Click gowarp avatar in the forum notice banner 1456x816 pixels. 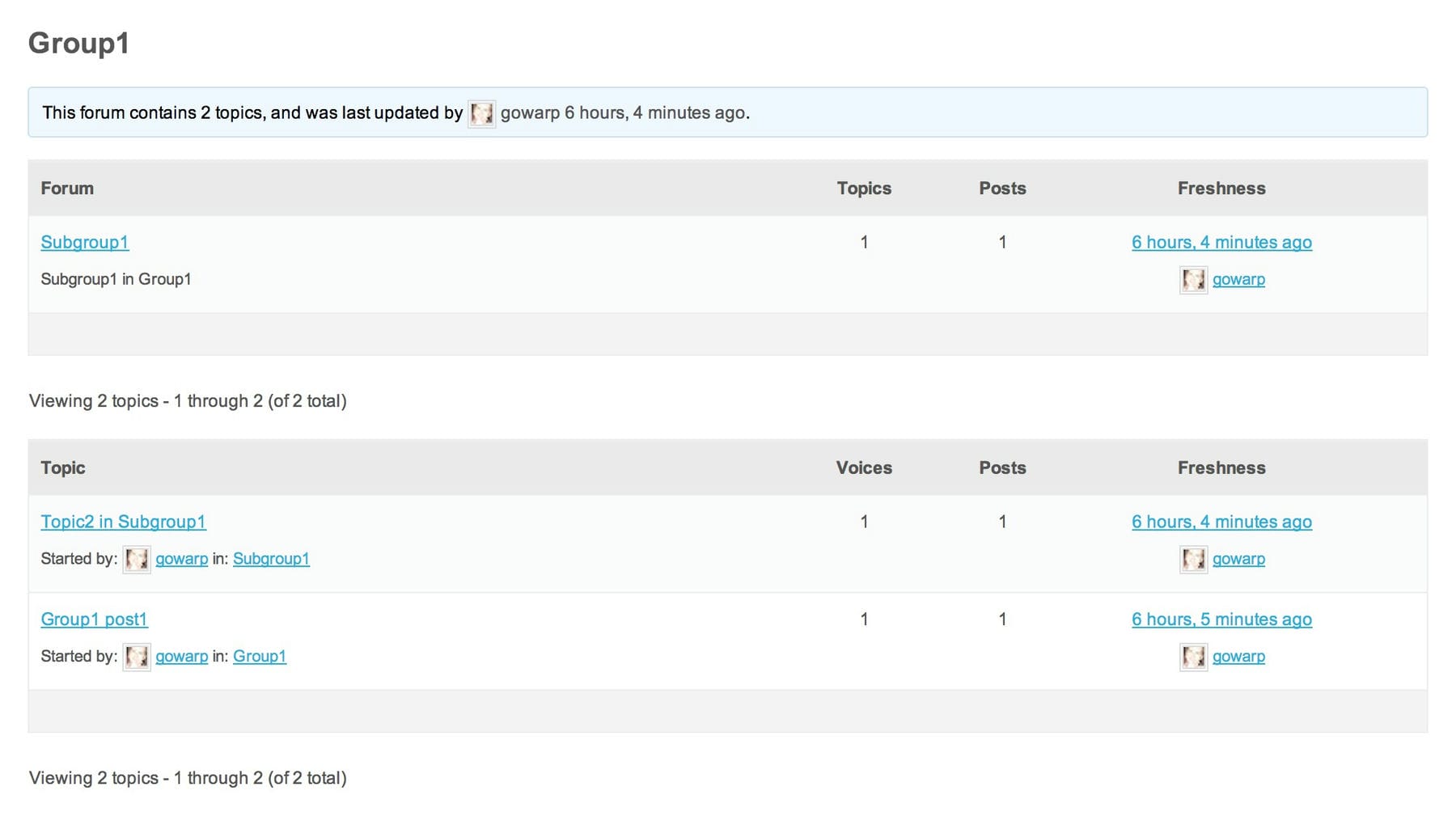click(x=481, y=113)
